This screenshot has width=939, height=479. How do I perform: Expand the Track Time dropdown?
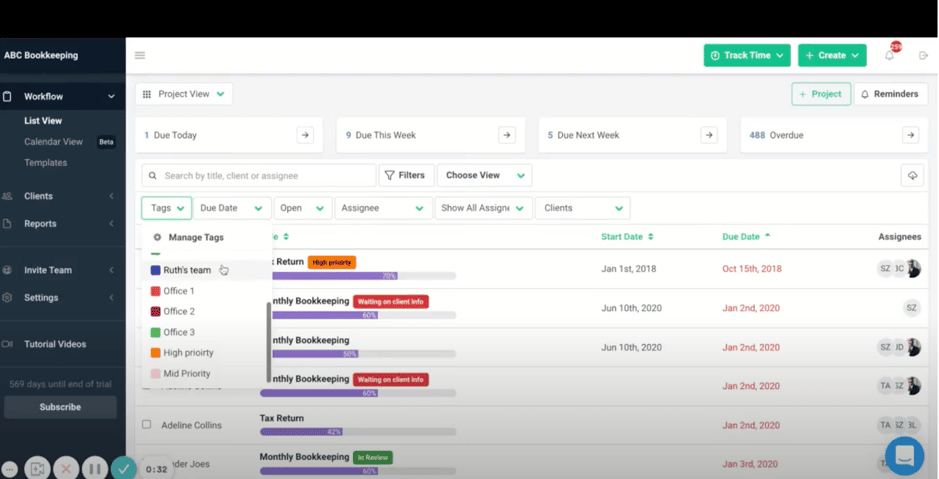point(747,55)
